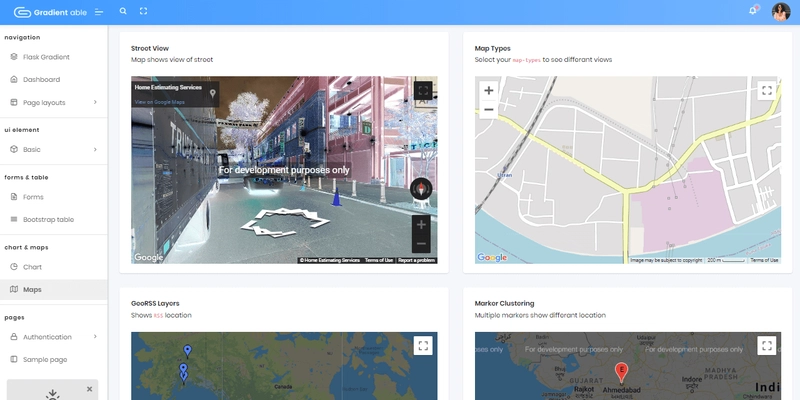Open Sample page
This screenshot has height=400, width=800.
(x=54, y=359)
